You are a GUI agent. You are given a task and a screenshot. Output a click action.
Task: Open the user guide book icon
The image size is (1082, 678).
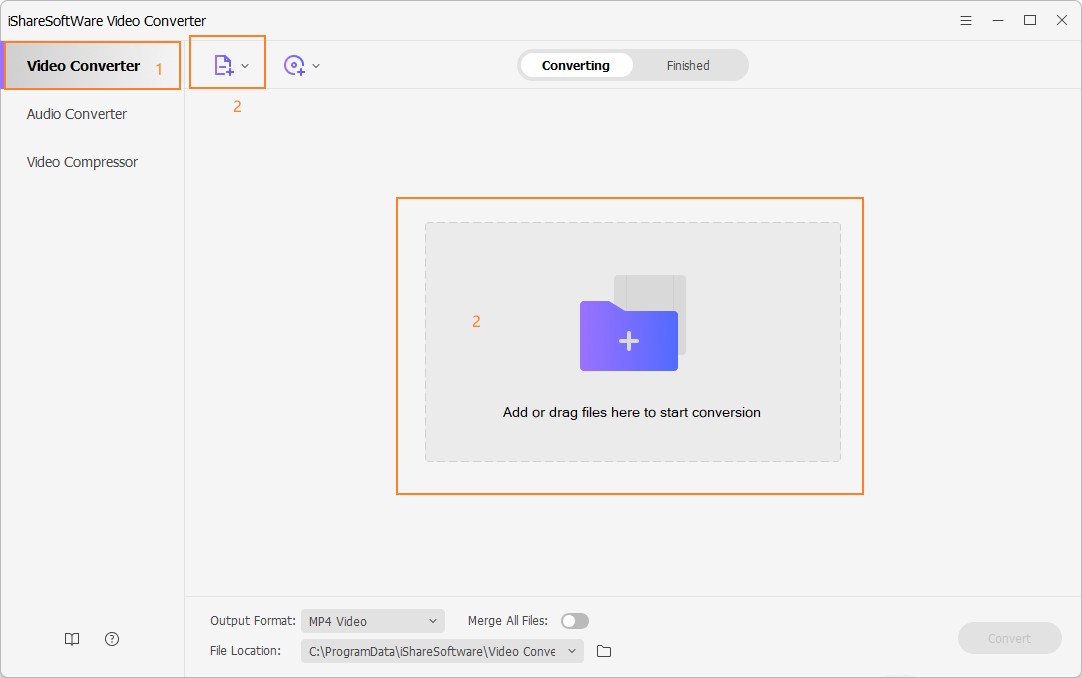[x=71, y=638]
